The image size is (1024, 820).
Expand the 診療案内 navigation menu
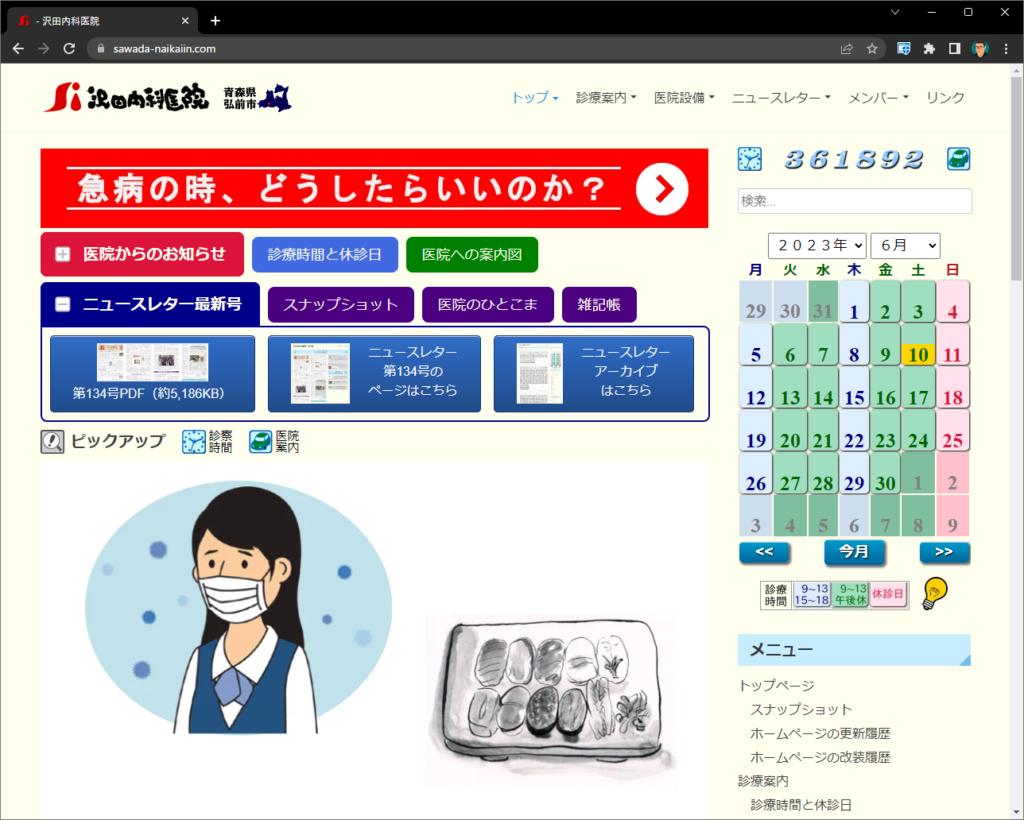pos(606,97)
